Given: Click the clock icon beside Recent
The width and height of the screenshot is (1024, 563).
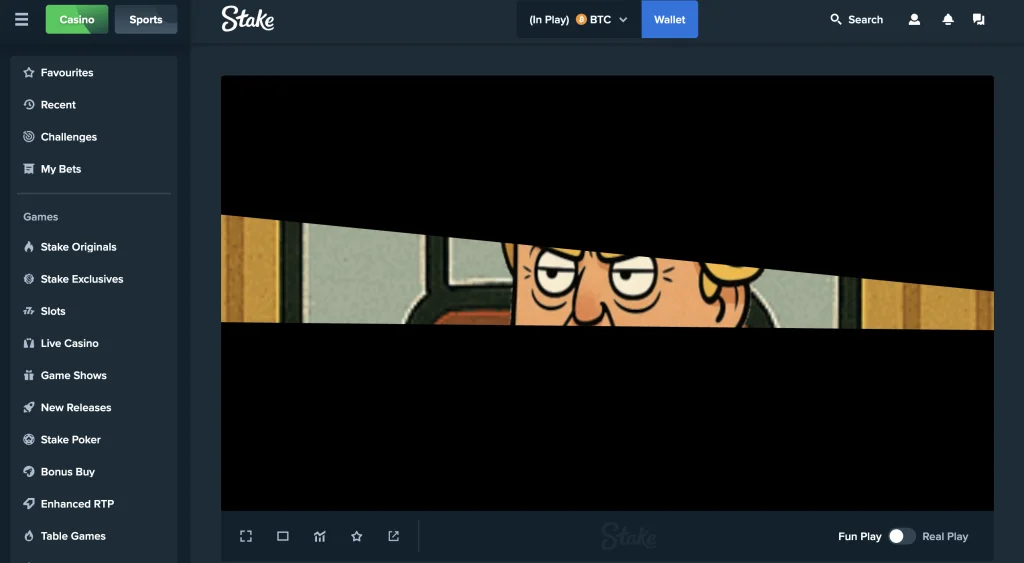Looking at the screenshot, I should coord(29,105).
